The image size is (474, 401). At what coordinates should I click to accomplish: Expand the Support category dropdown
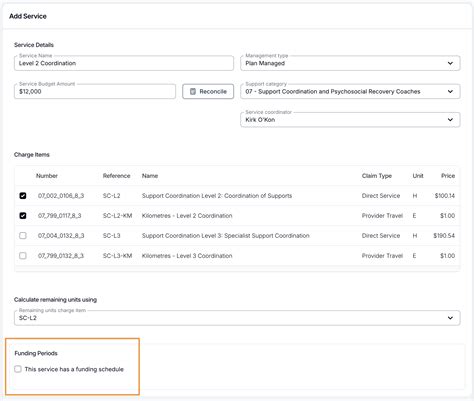[350, 91]
